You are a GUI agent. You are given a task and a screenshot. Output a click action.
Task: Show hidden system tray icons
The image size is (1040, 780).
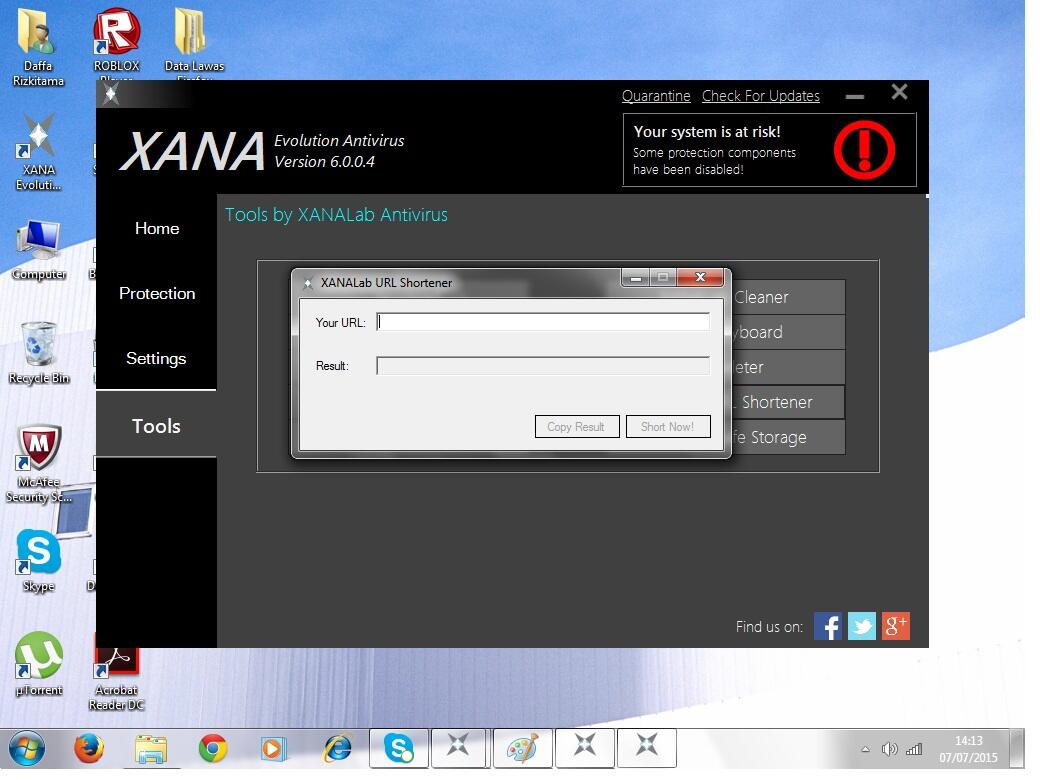(x=865, y=749)
